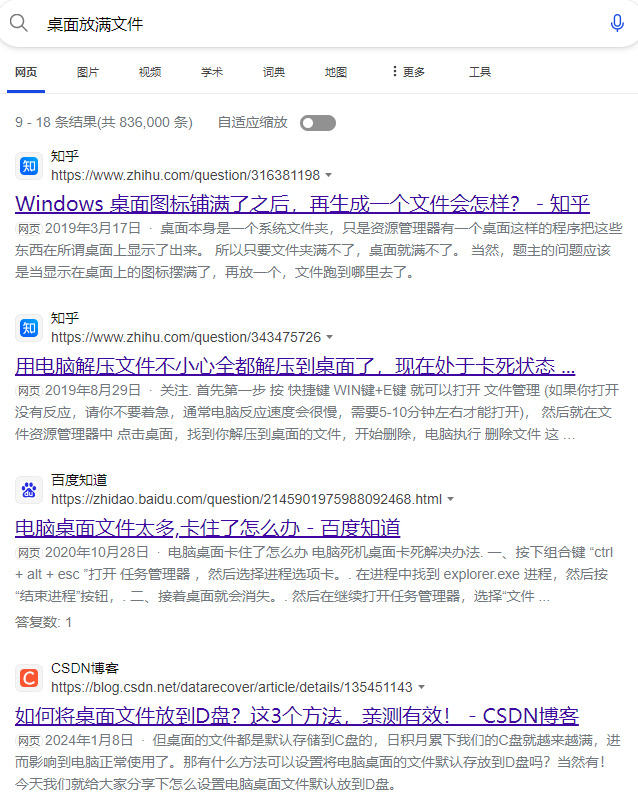Click the 自适应缩放 label
The height and width of the screenshot is (812, 638).
pos(253,123)
